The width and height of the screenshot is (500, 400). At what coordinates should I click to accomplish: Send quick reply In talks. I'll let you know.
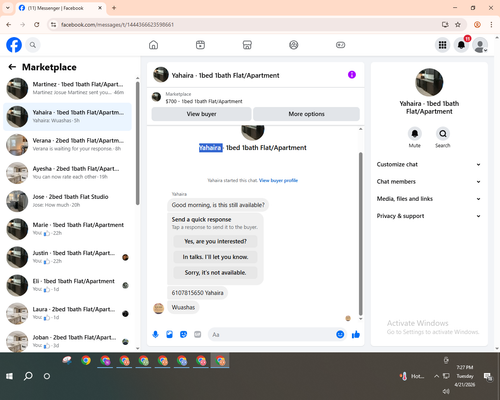coord(215,257)
